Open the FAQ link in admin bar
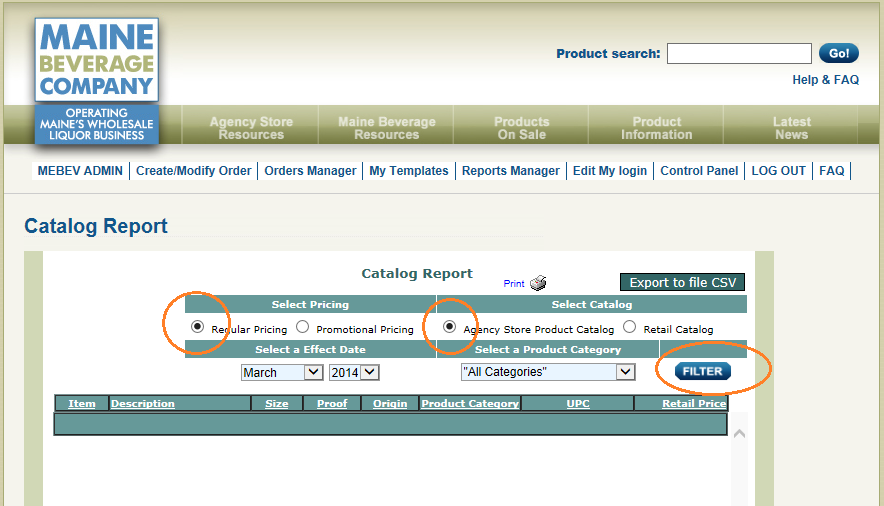 tap(832, 171)
